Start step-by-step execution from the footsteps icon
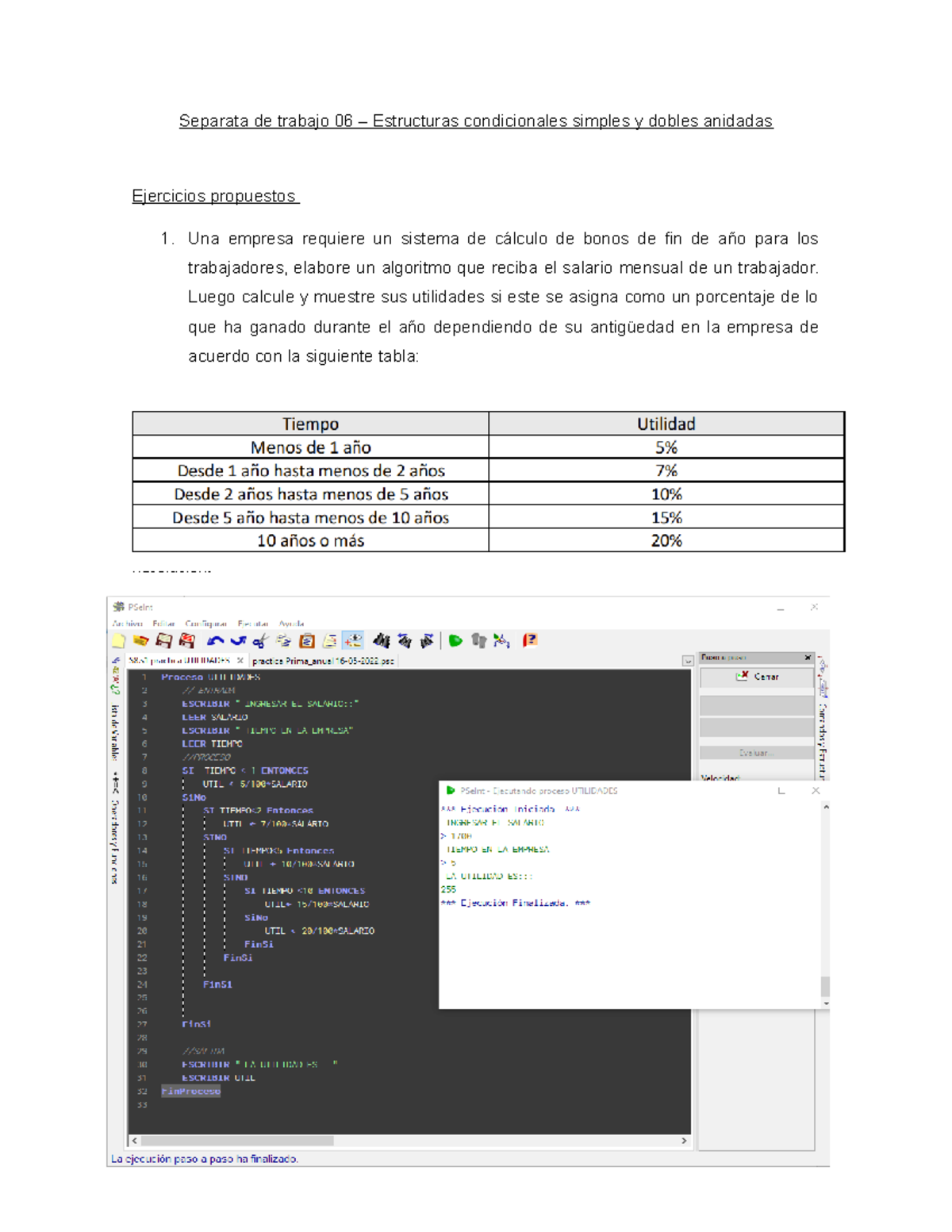The width and height of the screenshot is (952, 1232). 478,641
